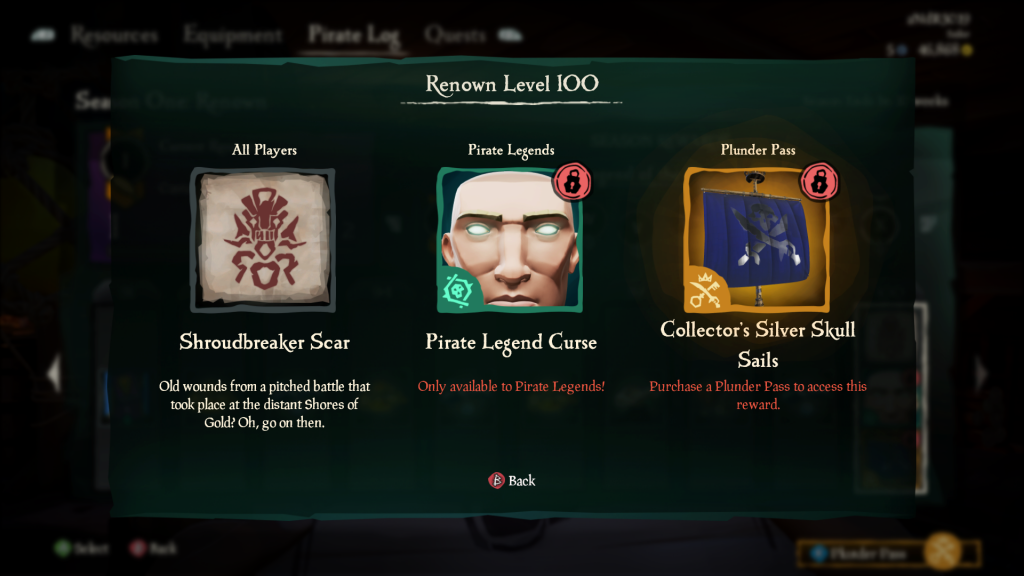Select the Shroudbreaker Scar reward thumbnail
Viewport: 1024px width, 576px height.
pos(263,240)
